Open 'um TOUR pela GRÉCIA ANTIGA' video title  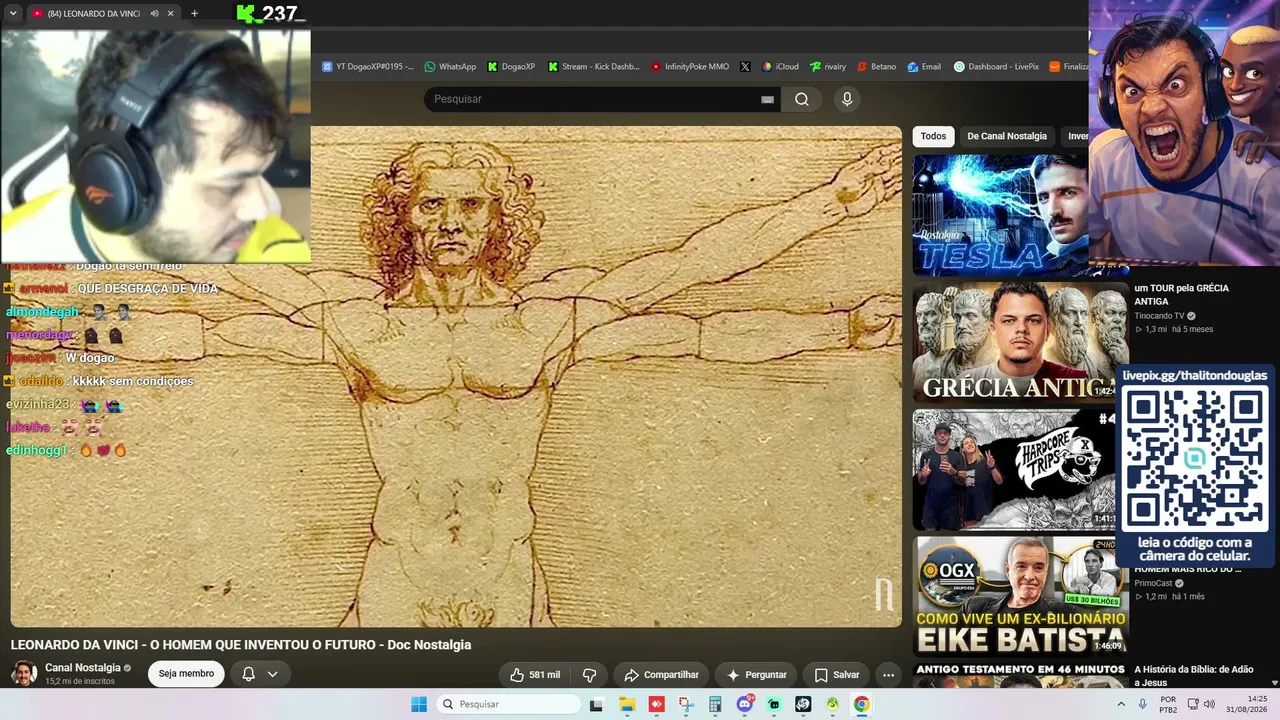[x=1181, y=294]
